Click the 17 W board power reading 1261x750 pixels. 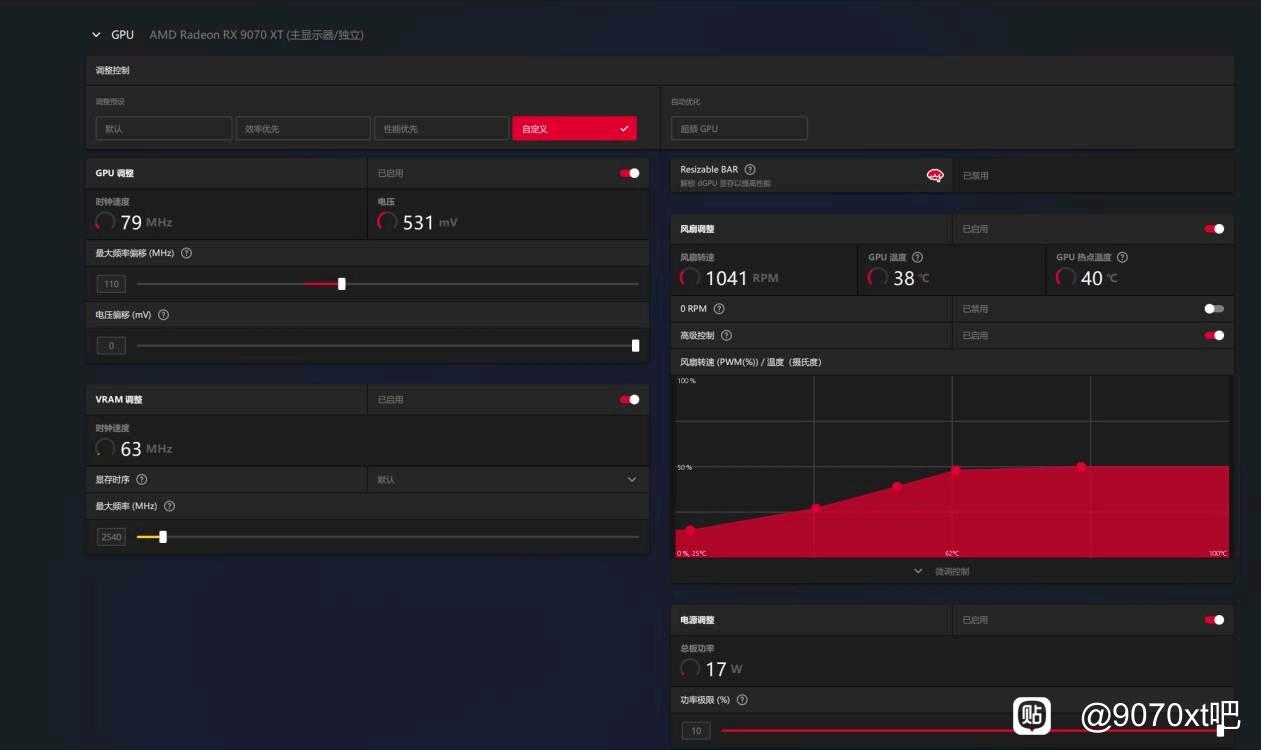point(724,669)
